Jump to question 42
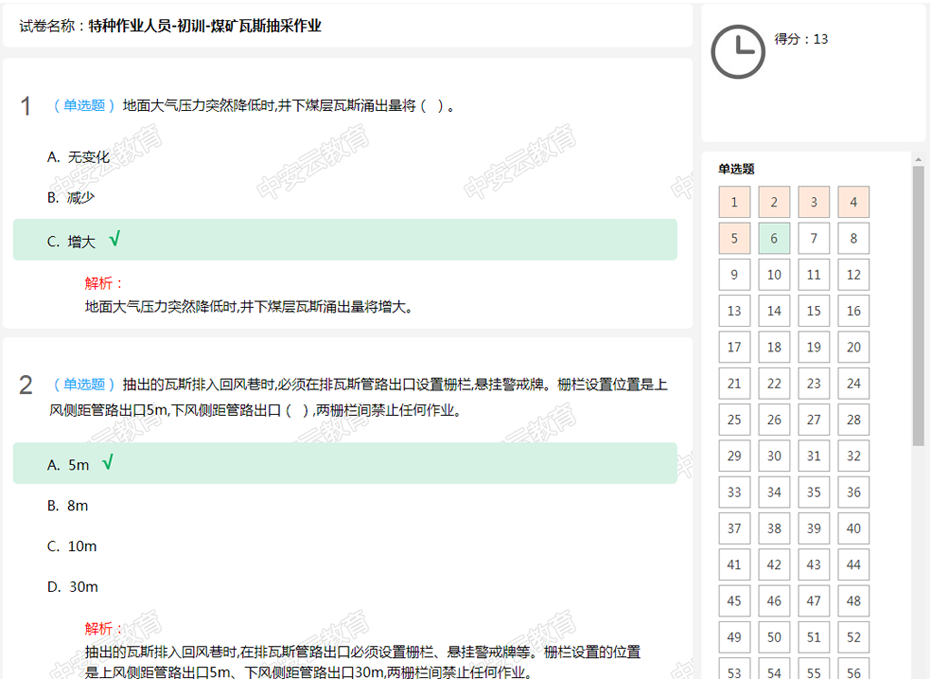The image size is (930, 699). tap(774, 564)
